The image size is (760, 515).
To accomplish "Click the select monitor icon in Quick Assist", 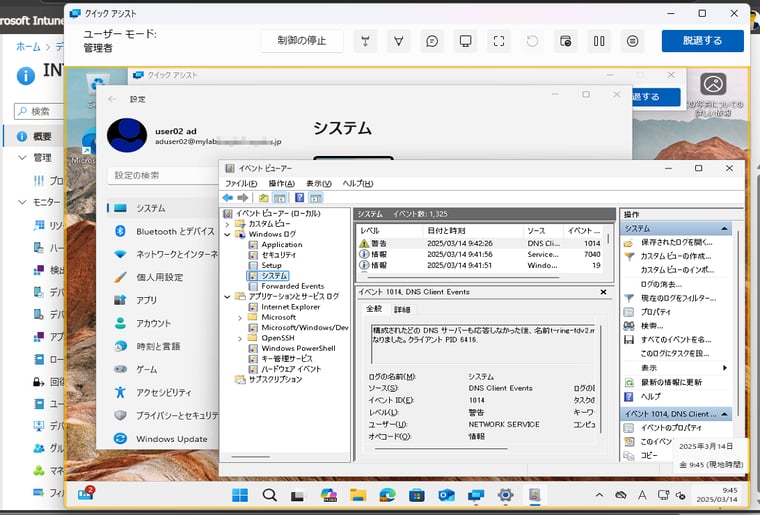I will pyautogui.click(x=465, y=41).
